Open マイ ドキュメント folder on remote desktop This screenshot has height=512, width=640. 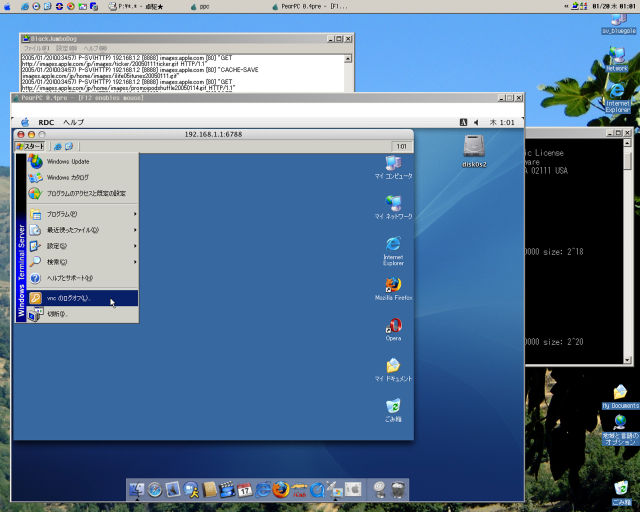coord(393,370)
